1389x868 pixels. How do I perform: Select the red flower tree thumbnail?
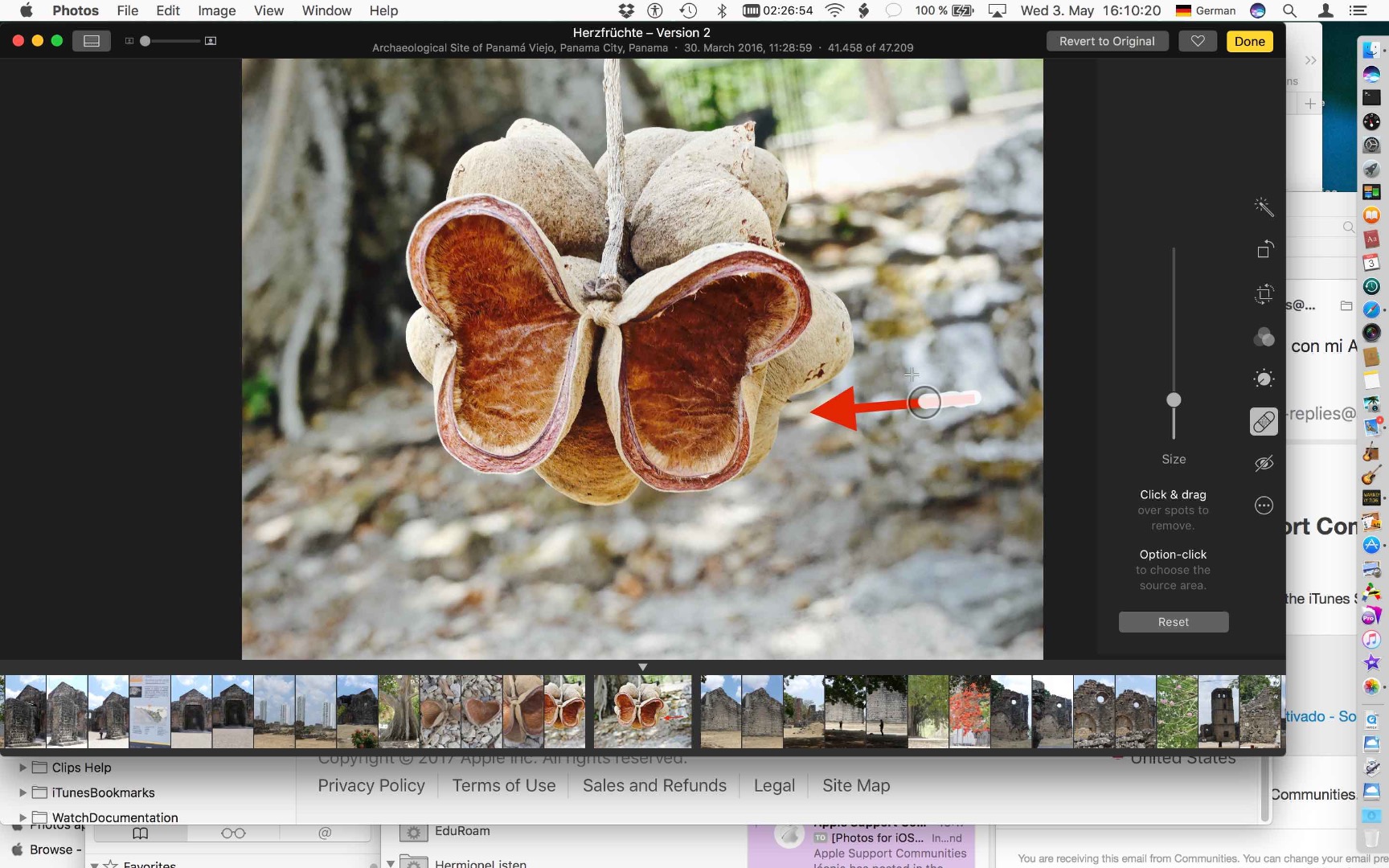click(969, 712)
